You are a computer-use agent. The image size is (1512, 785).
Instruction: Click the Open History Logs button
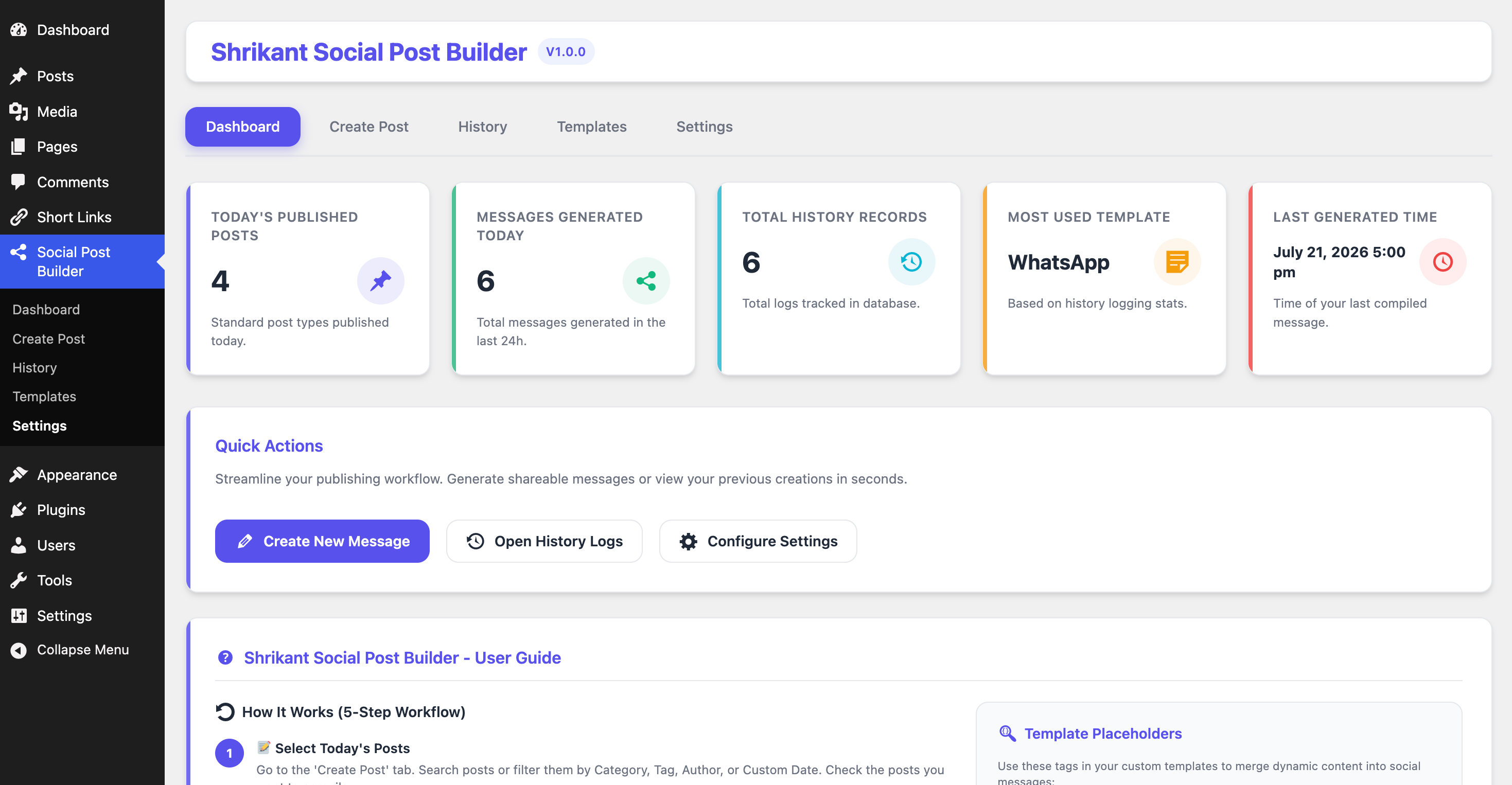(544, 541)
